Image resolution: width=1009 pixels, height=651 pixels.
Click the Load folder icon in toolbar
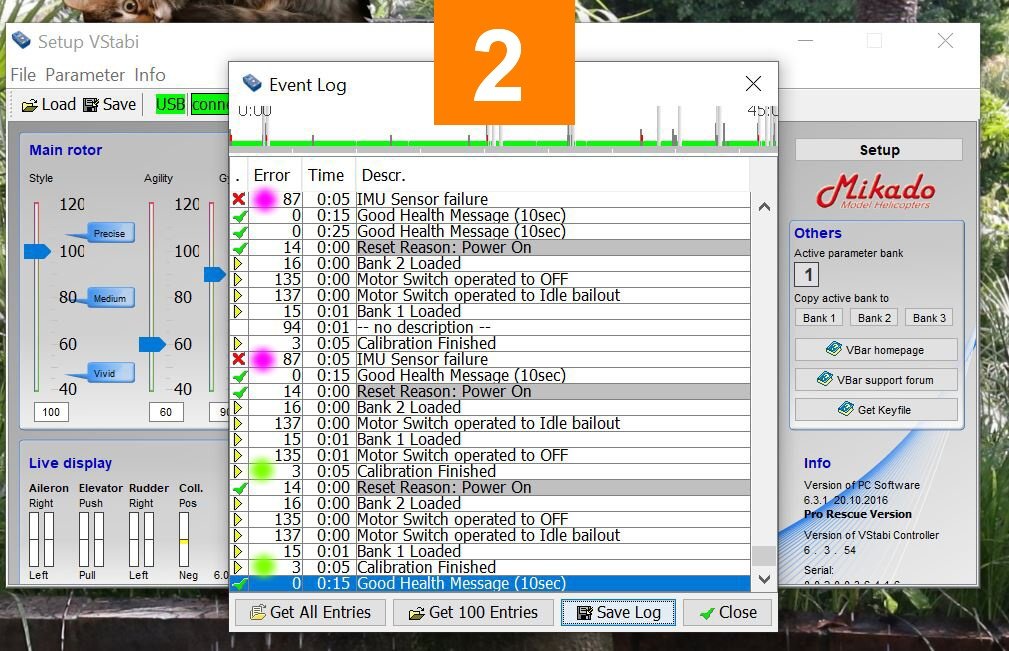coord(29,105)
